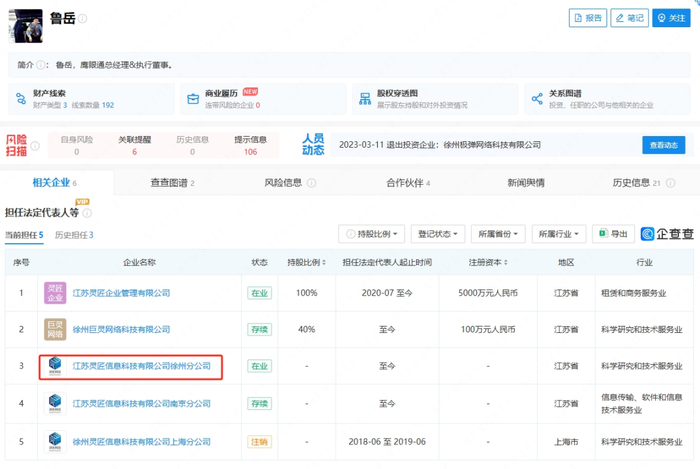This screenshot has height=469, width=700.
Task: Click cube logo in row 3
Action: [55, 366]
